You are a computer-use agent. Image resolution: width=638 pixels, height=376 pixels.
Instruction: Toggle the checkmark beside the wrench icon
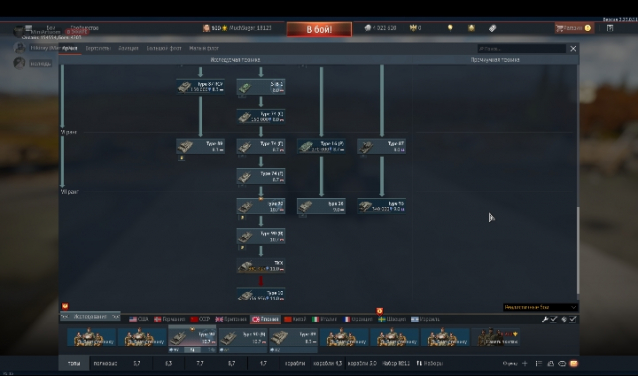coord(553,319)
